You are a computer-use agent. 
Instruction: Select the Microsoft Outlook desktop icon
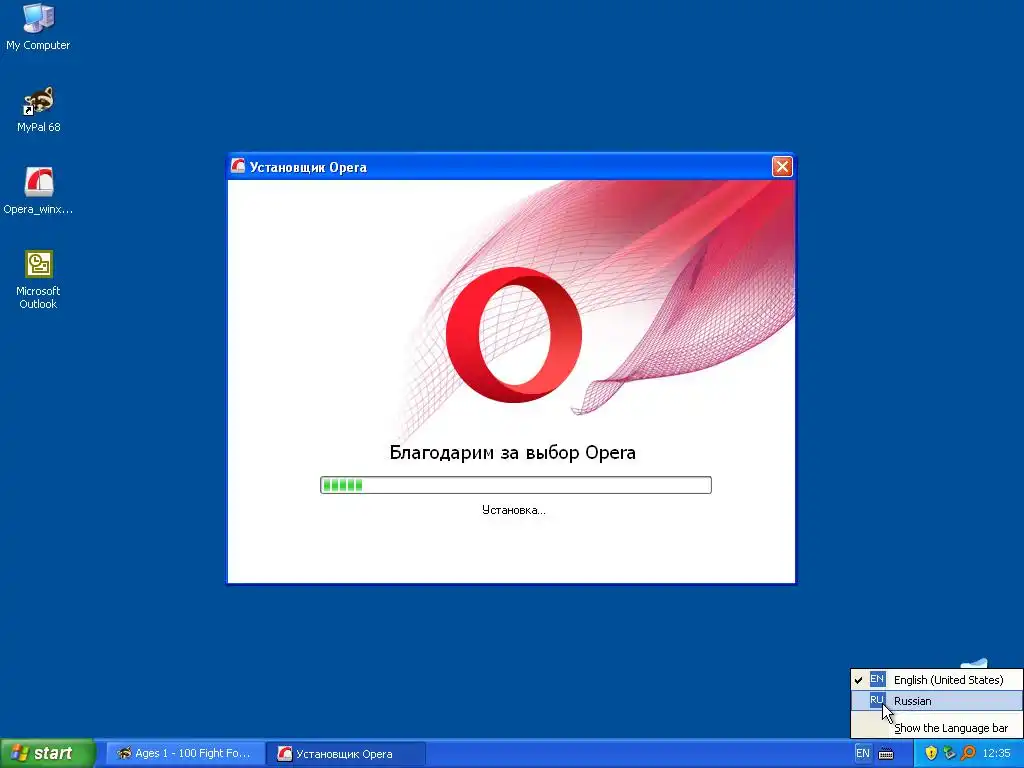tap(38, 279)
